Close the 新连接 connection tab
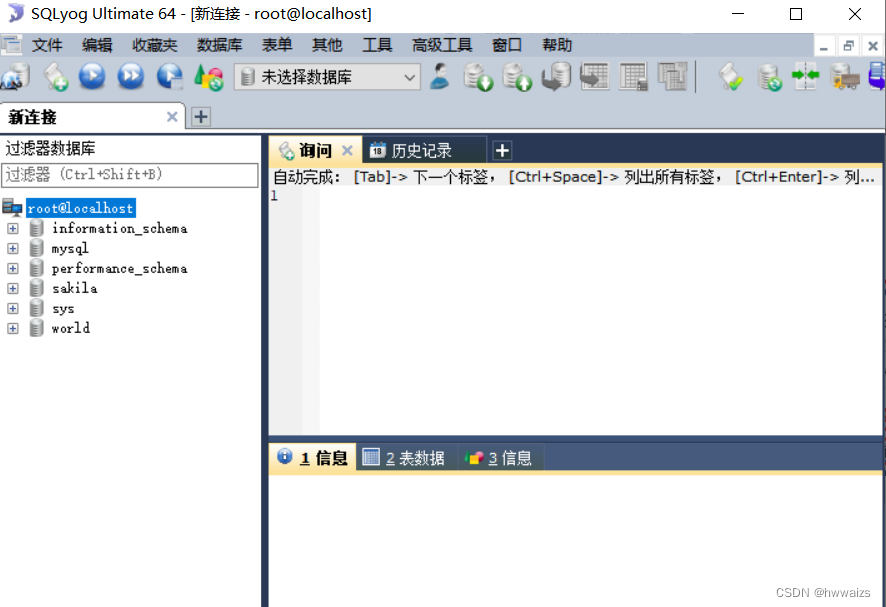The image size is (886, 607). click(x=172, y=117)
